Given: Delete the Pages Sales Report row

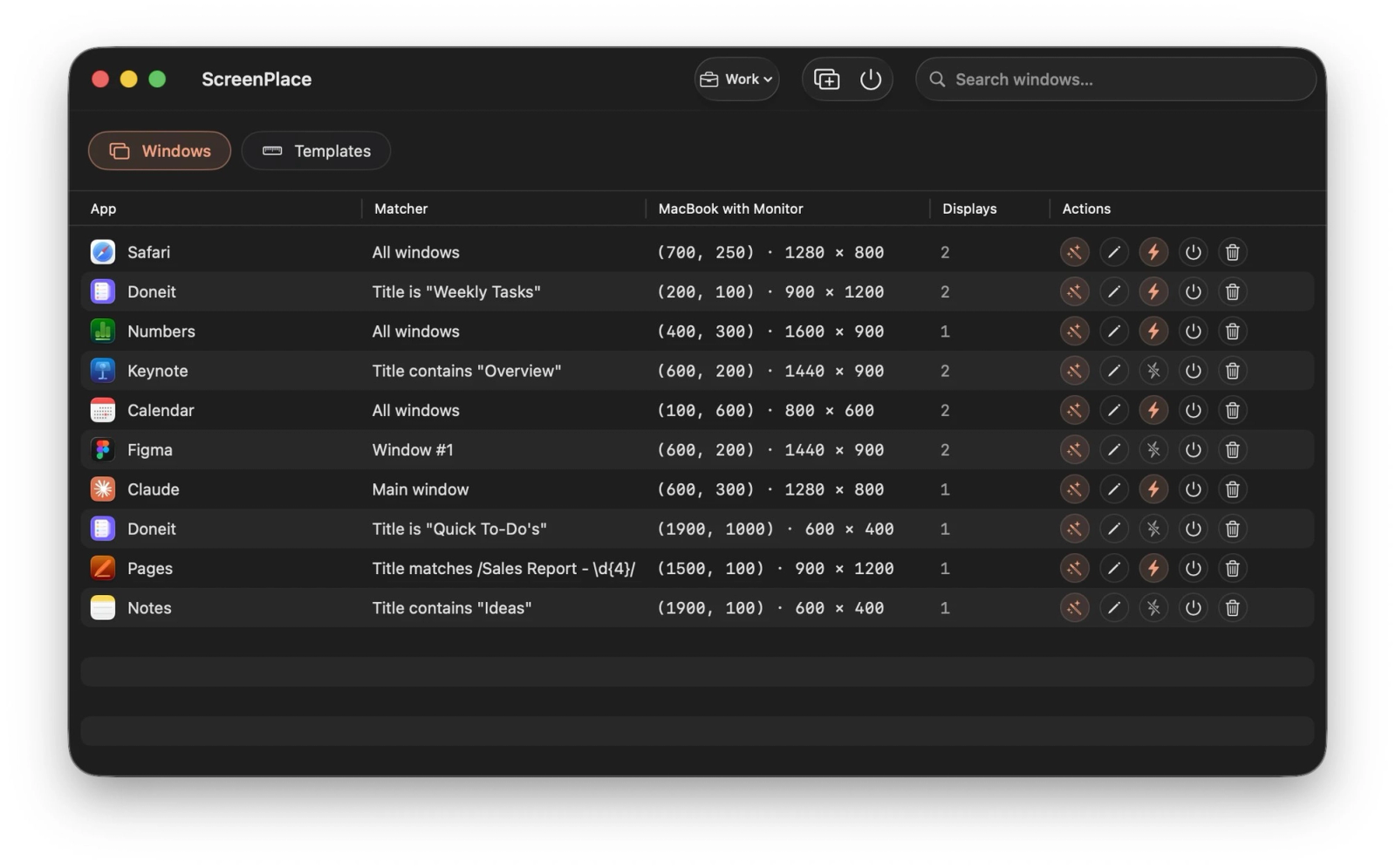Looking at the screenshot, I should pyautogui.click(x=1232, y=569).
